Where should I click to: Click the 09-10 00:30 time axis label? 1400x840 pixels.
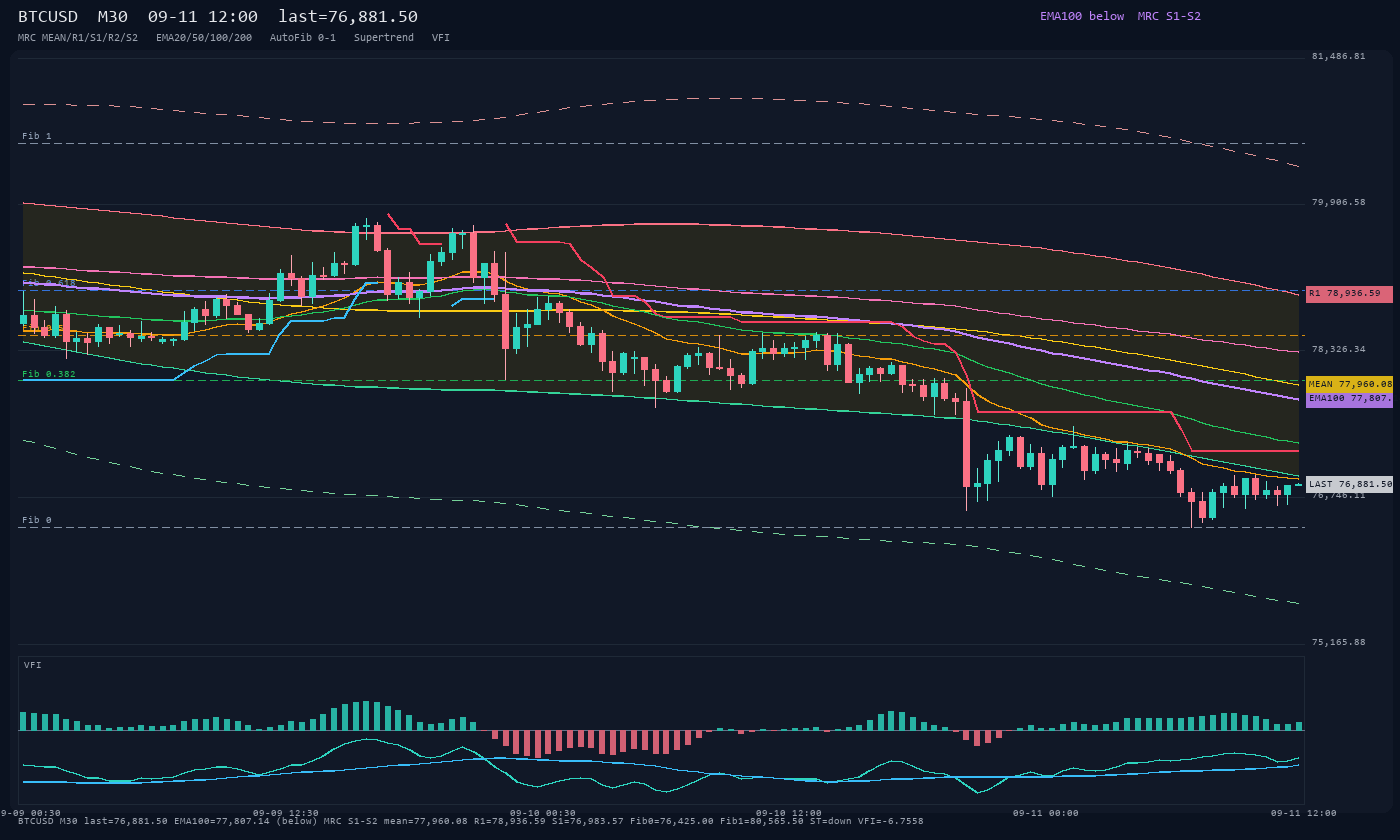tap(543, 813)
